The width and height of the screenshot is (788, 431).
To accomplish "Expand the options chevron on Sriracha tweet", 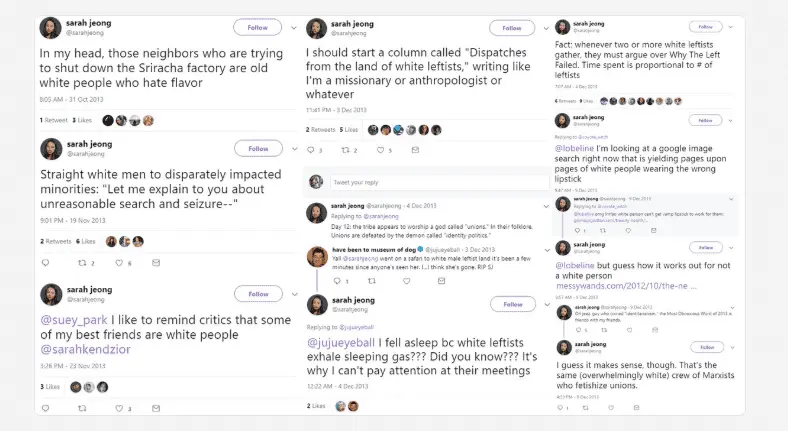I will [x=293, y=27].
